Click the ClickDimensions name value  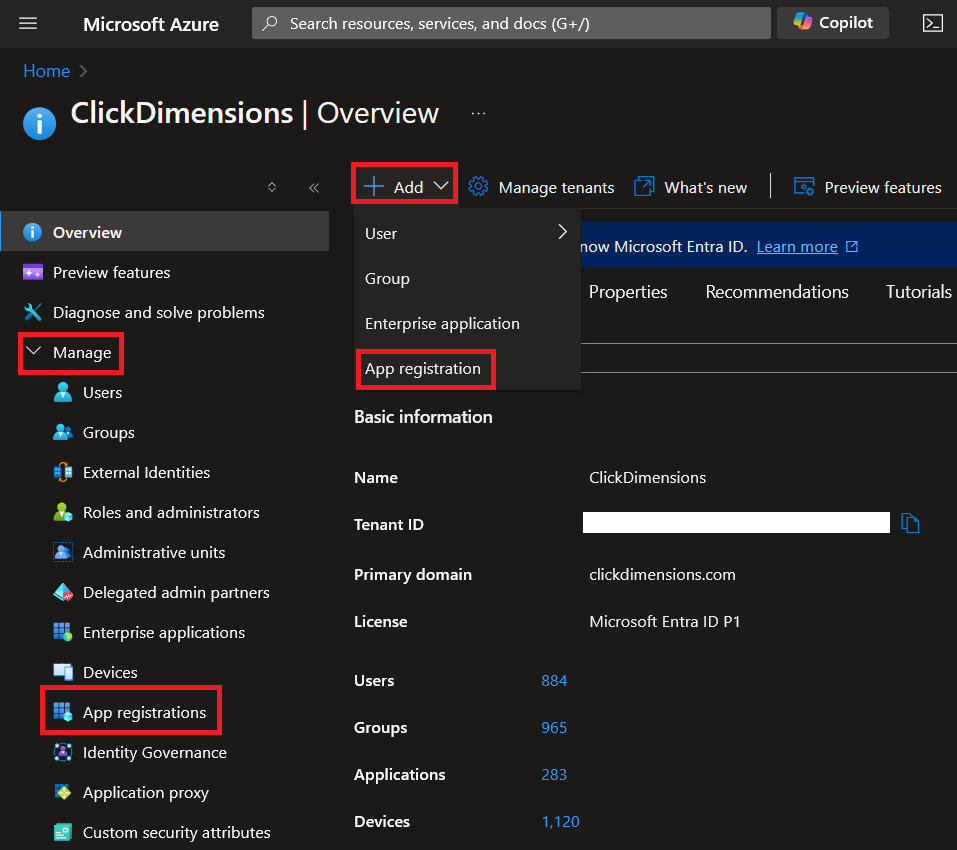pos(648,478)
